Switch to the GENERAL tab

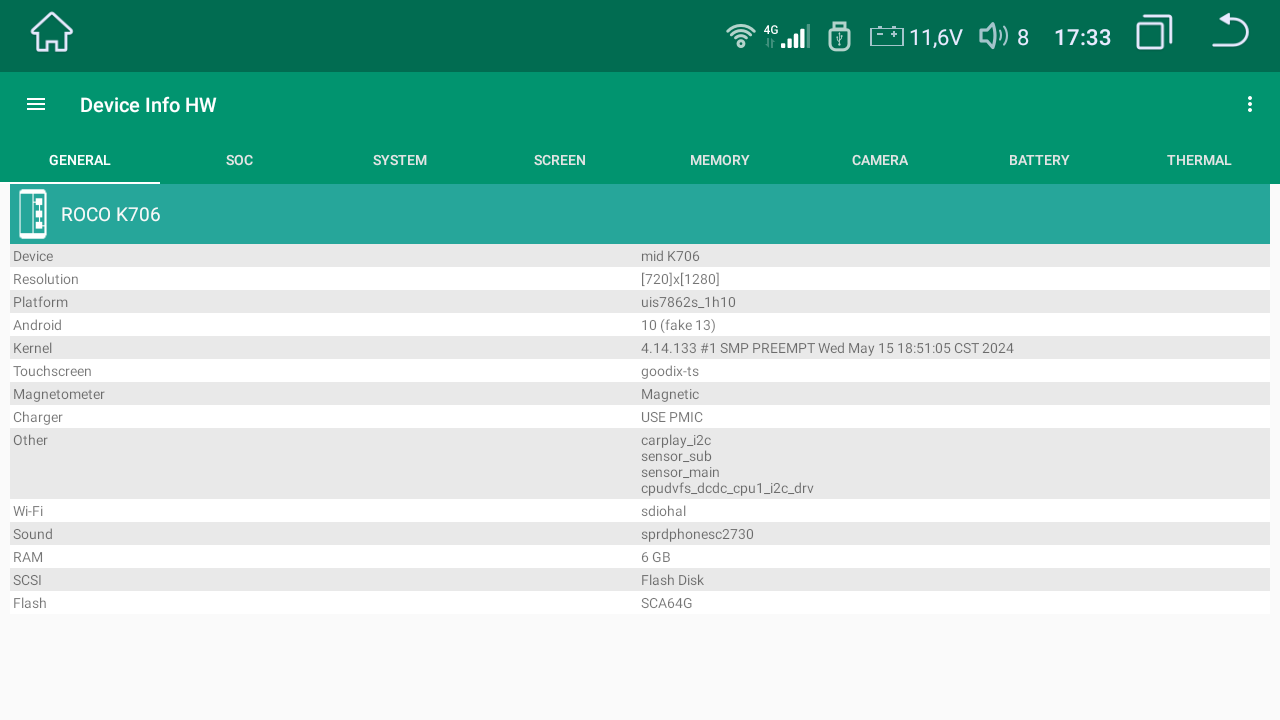tap(80, 160)
